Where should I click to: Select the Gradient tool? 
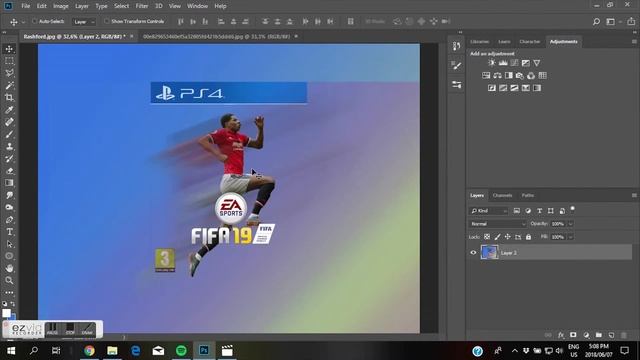(9, 183)
